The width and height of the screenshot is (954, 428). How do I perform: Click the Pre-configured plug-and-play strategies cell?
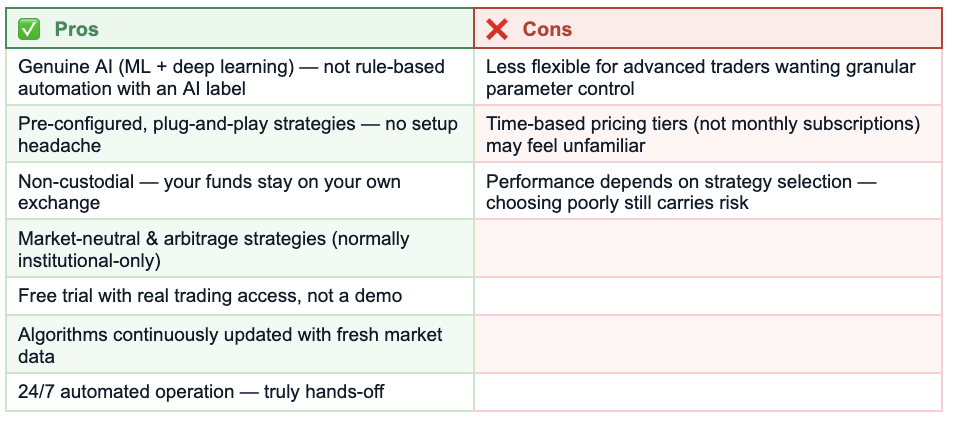pos(240,134)
